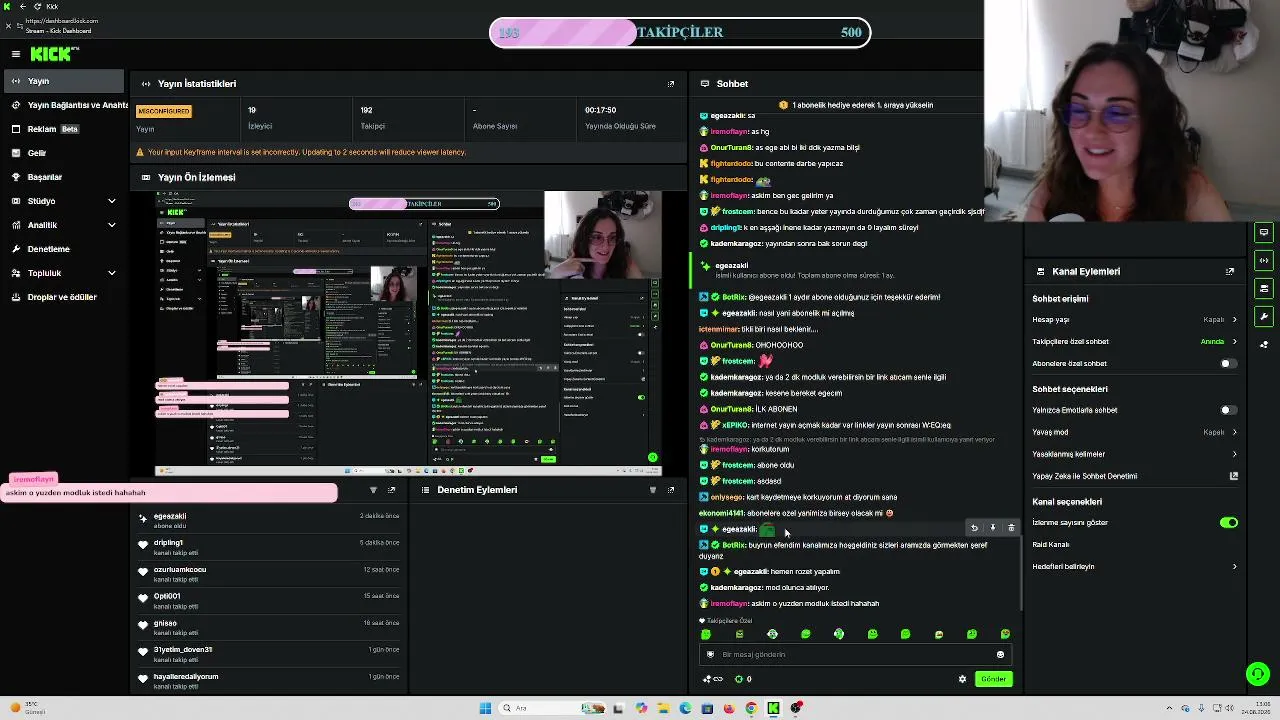Open chat settings gear icon
The width and height of the screenshot is (1280, 720).
(x=963, y=679)
